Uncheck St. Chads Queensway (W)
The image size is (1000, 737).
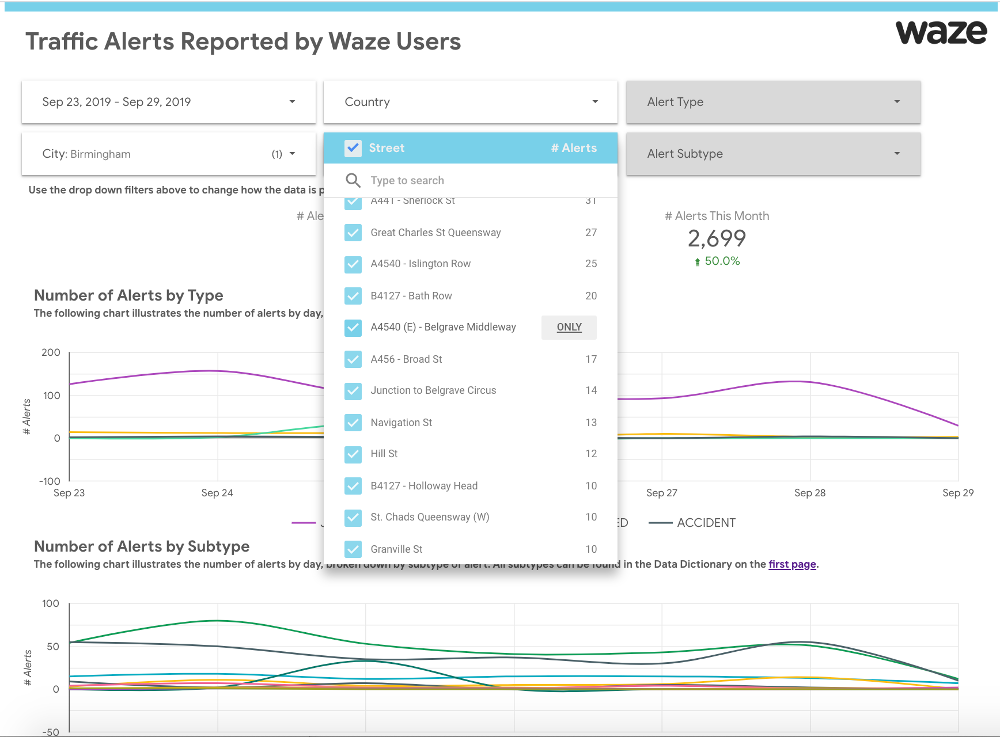[353, 516]
